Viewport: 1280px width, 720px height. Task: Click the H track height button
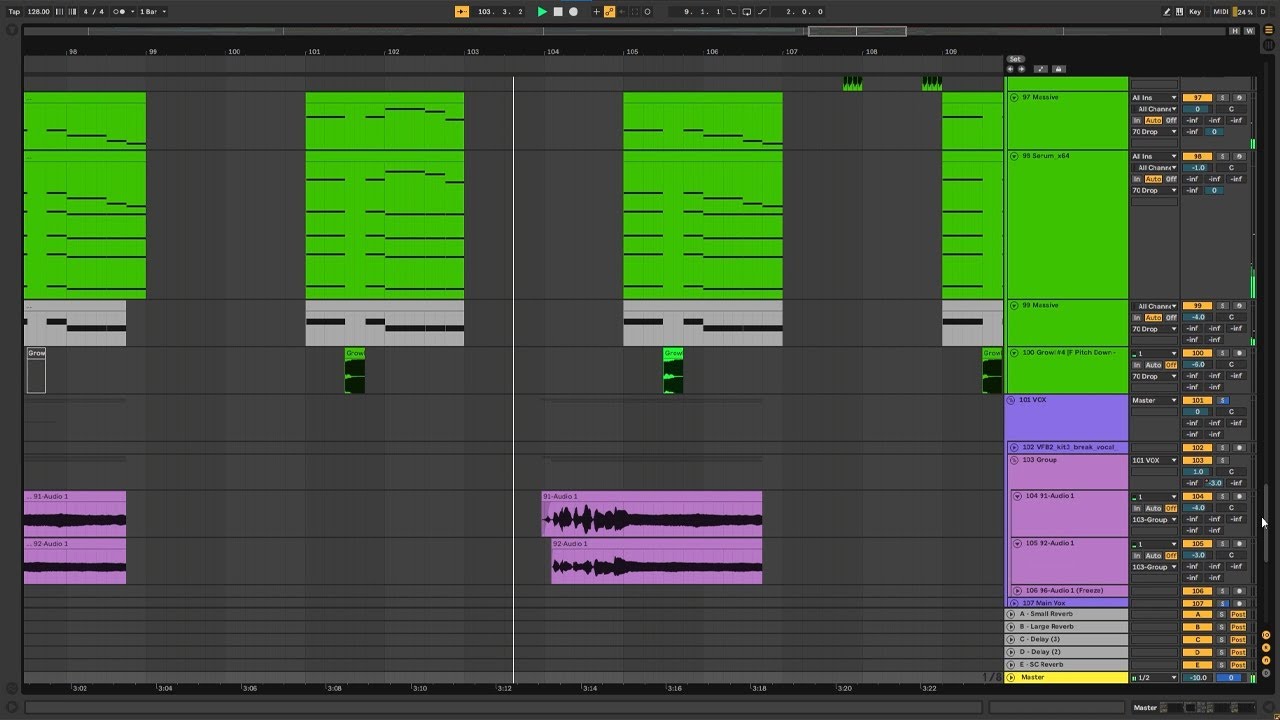click(x=1235, y=31)
